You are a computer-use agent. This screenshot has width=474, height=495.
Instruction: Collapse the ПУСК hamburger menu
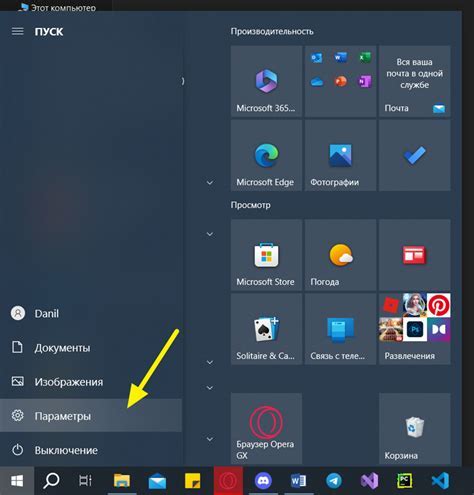[x=18, y=31]
